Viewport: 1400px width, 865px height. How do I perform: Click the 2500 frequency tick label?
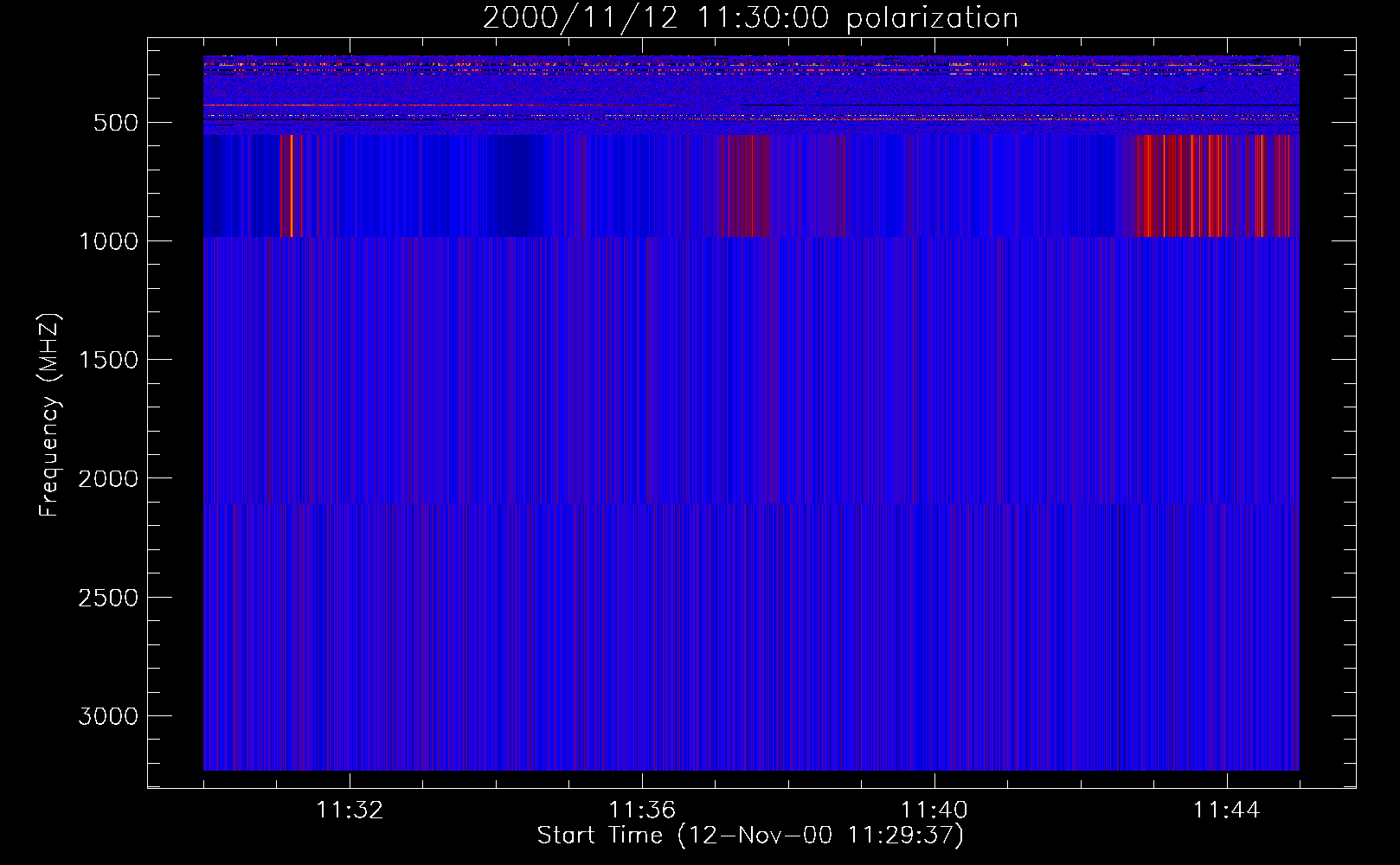[x=108, y=598]
